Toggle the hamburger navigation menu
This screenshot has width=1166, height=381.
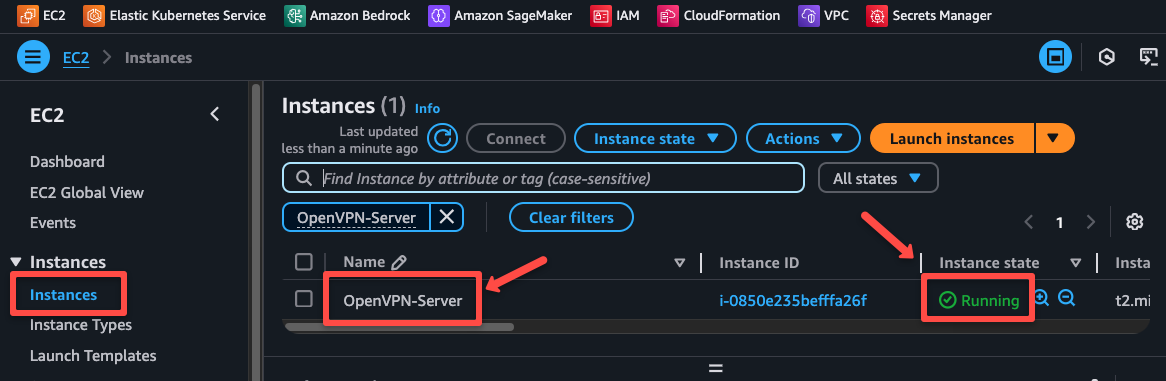33,57
